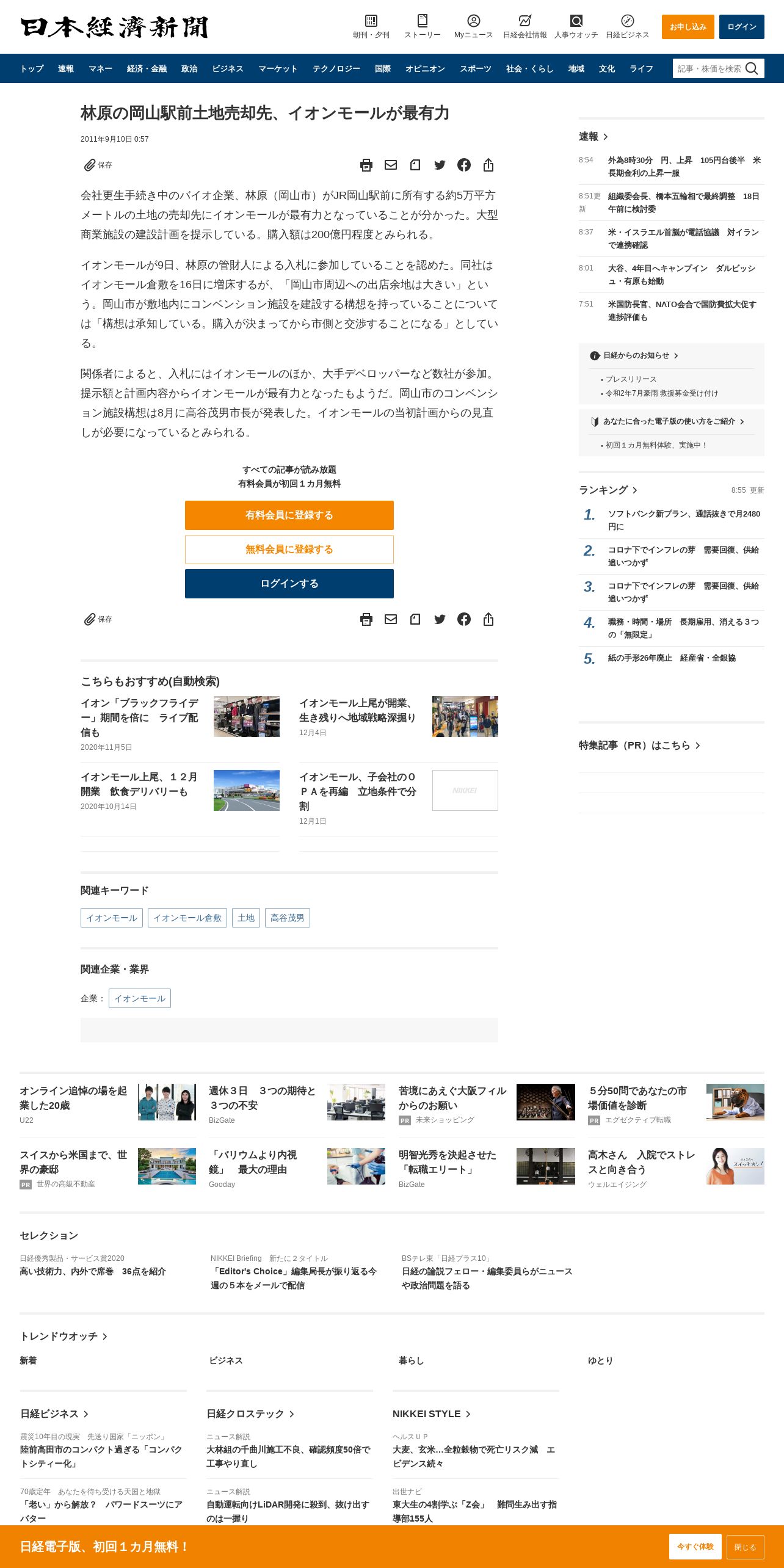Open 日経からのお知らせ chevron link
Viewport: 784px width, 1568px height.
676,355
